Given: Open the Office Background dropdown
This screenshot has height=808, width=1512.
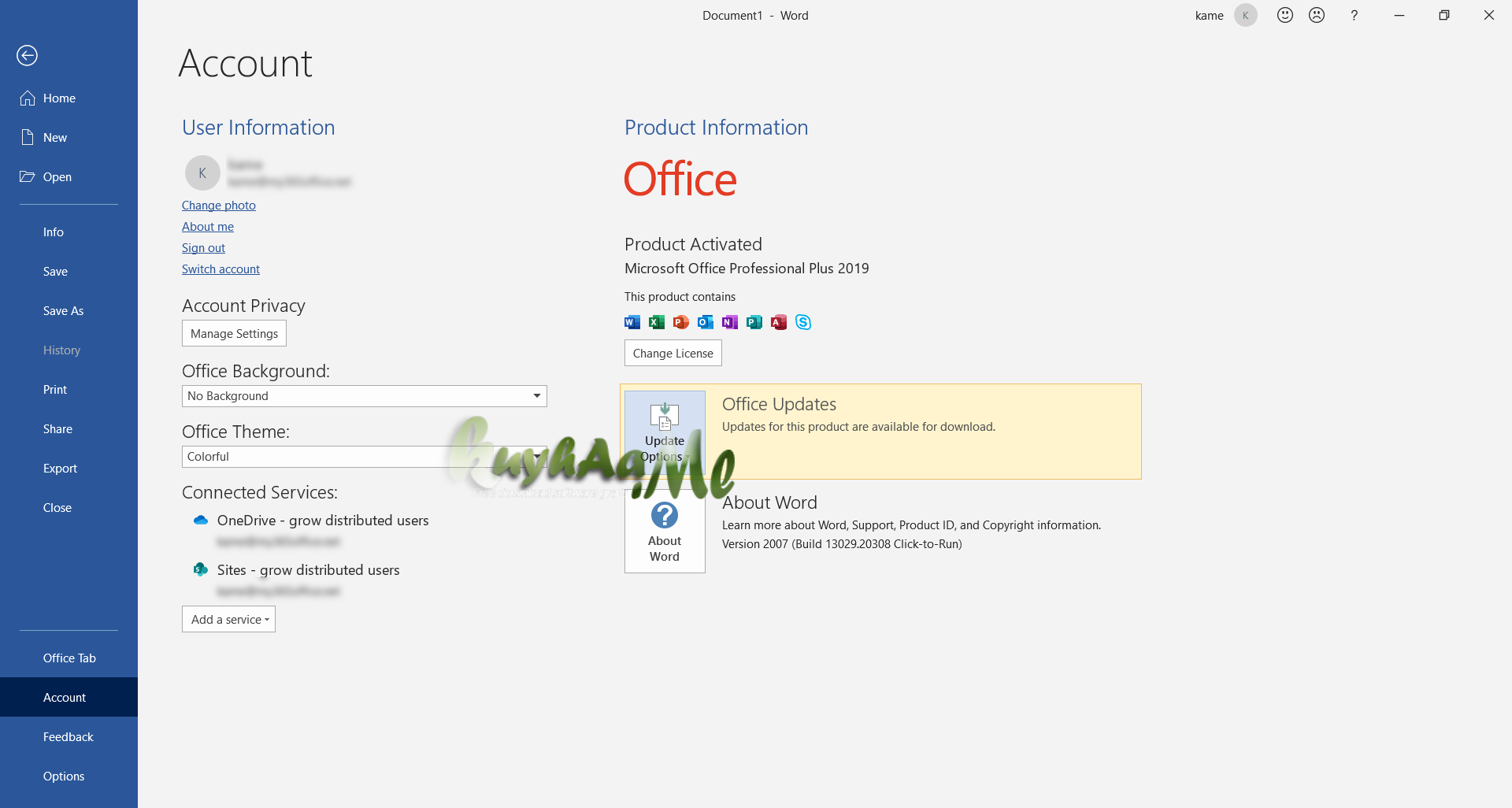Looking at the screenshot, I should coord(364,396).
